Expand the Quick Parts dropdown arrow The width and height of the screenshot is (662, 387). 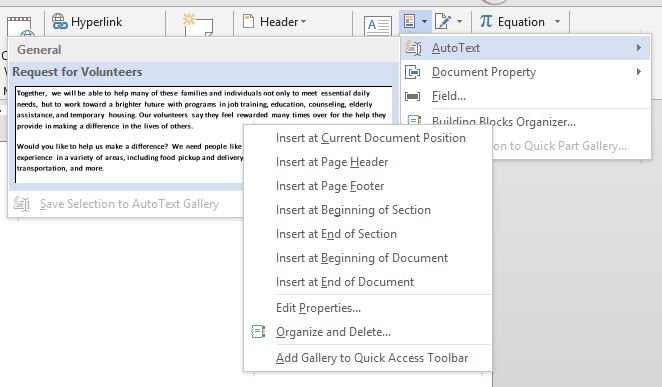point(424,21)
